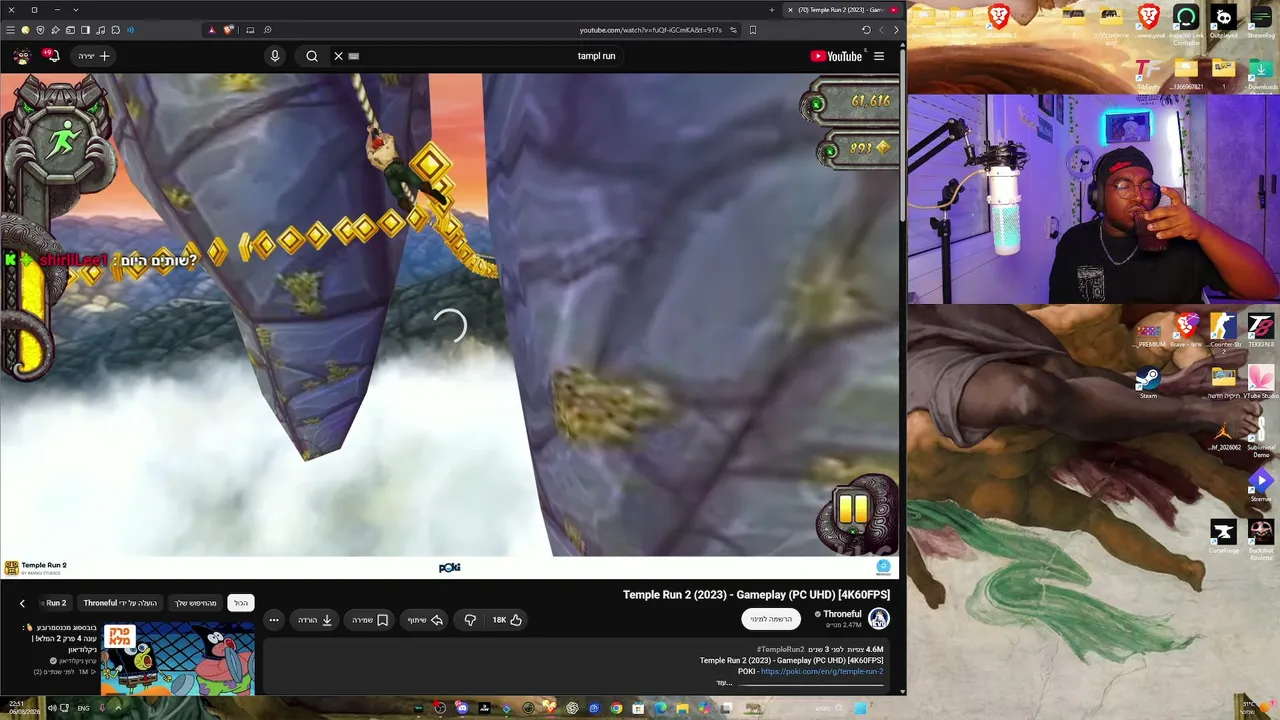Screen dimensions: 1280x720
Task: Show hidden system tray icons
Action: point(117,708)
